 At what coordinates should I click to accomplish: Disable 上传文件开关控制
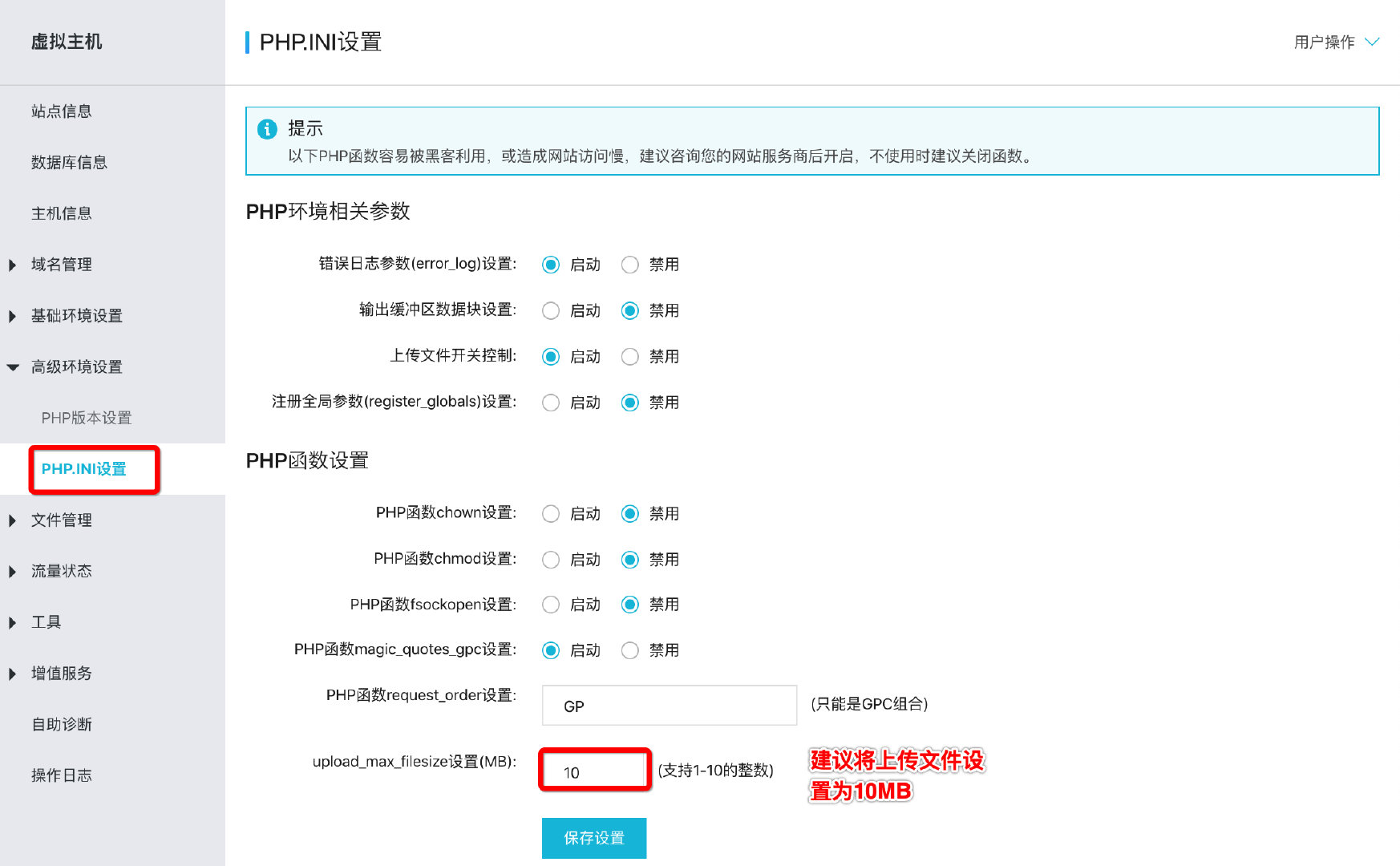pos(630,356)
